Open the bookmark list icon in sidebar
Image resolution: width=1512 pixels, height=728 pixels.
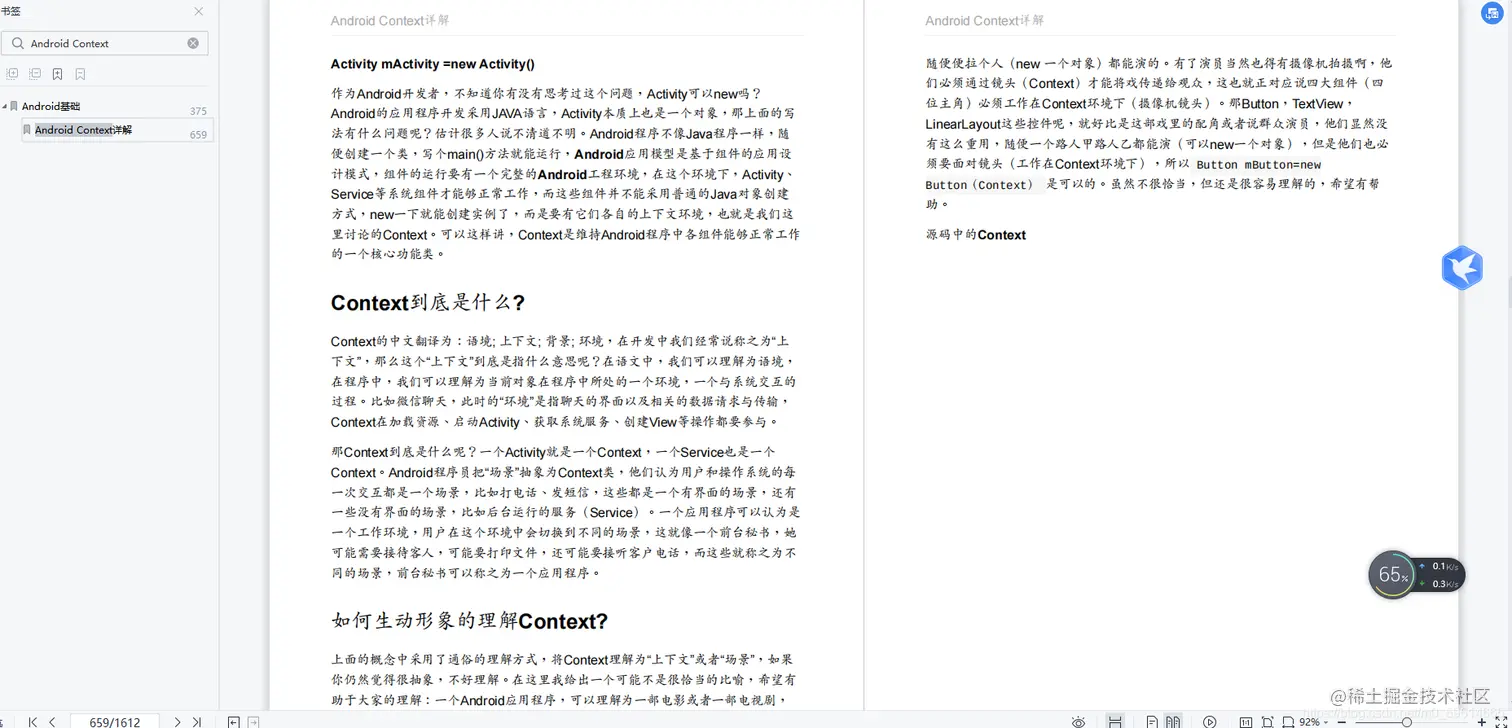pyautogui.click(x=80, y=74)
